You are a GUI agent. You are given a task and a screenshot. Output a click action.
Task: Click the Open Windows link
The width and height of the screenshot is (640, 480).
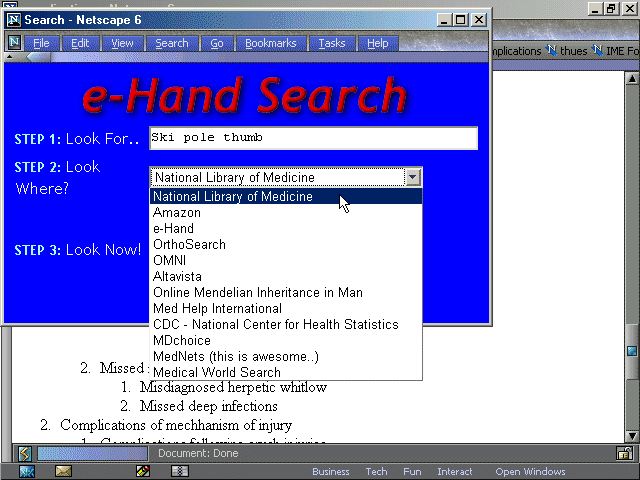pyautogui.click(x=530, y=472)
